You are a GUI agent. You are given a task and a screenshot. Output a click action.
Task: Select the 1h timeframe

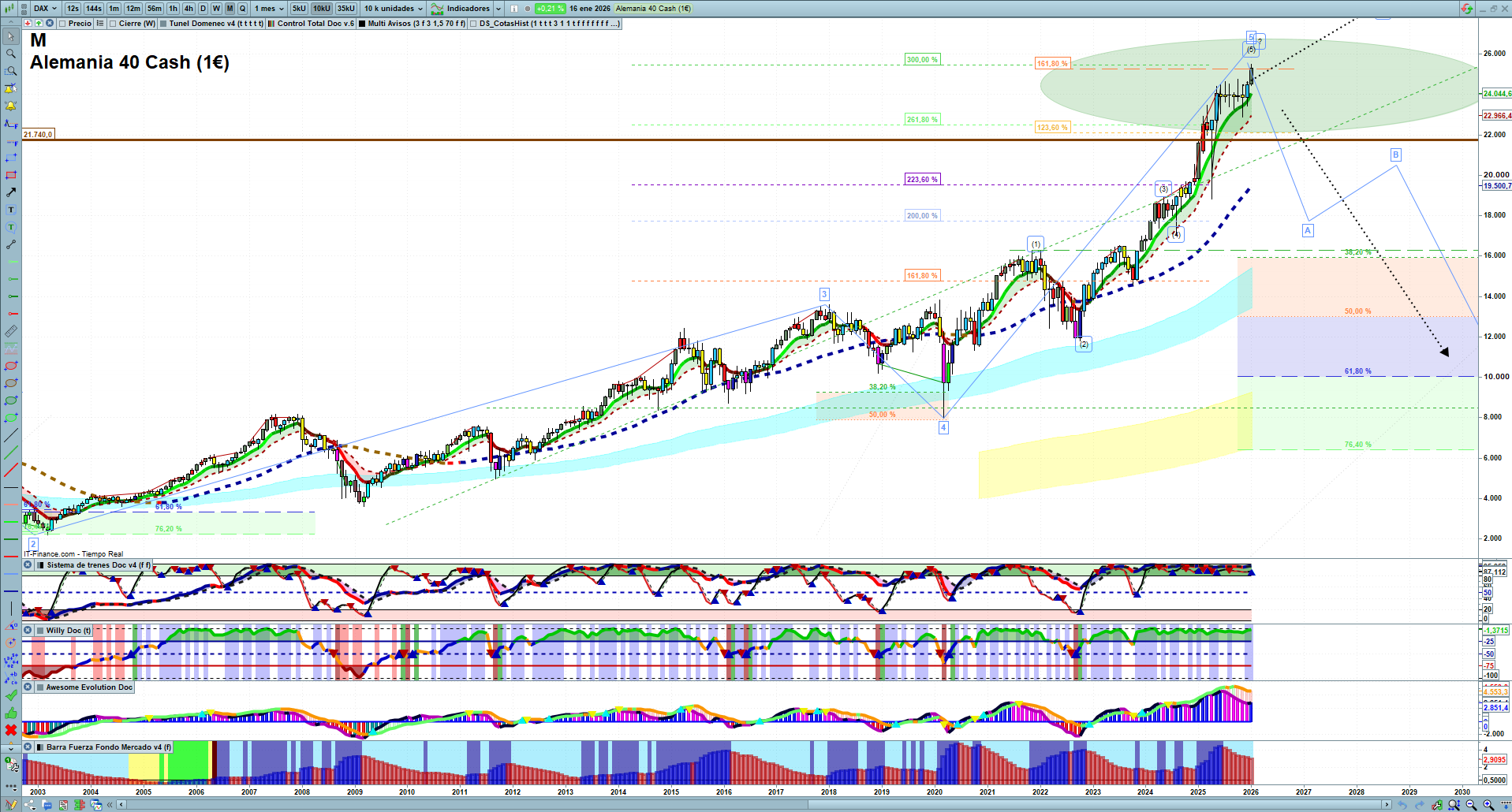[173, 9]
